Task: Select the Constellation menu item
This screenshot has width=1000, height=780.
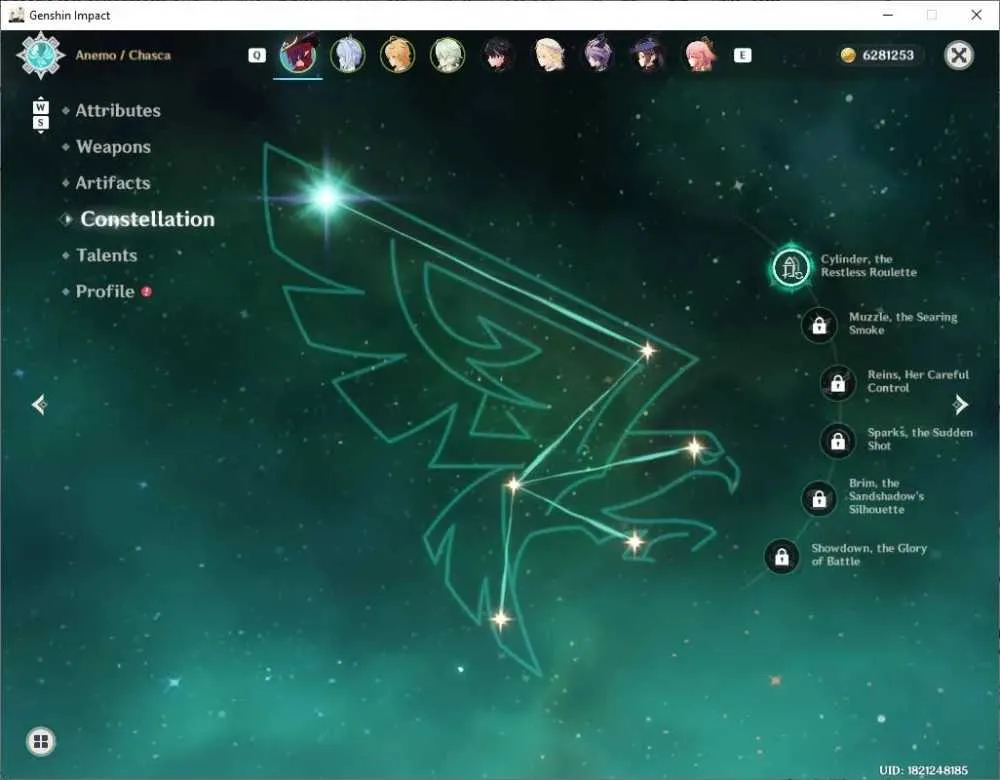Action: click(x=147, y=219)
